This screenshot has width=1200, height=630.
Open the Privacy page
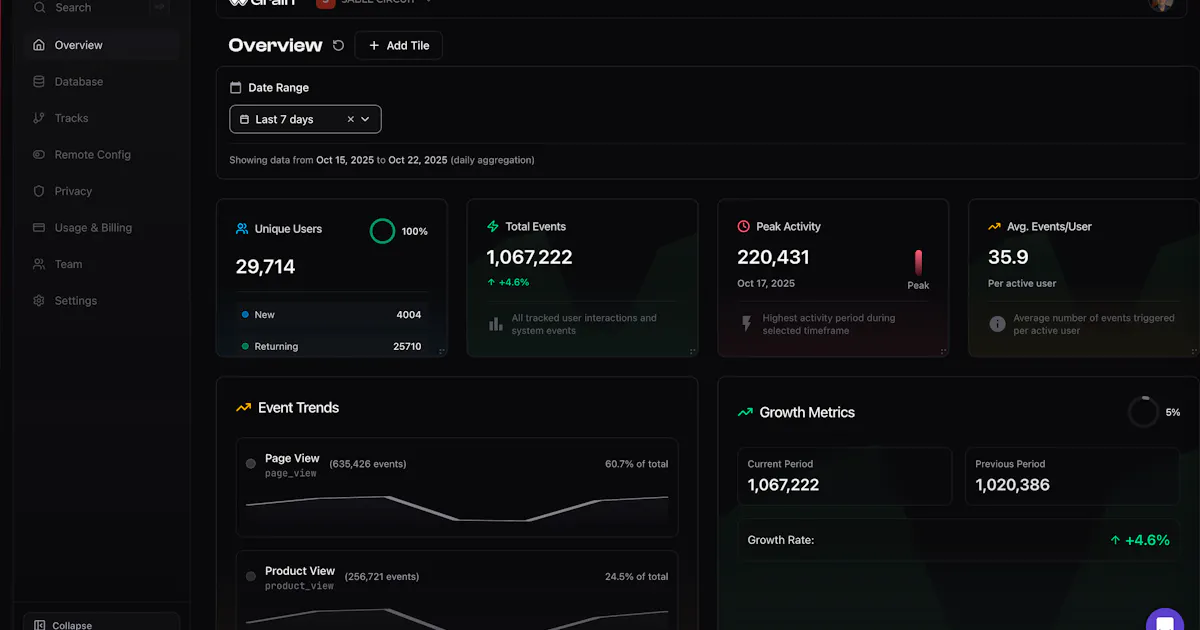[x=101, y=191]
